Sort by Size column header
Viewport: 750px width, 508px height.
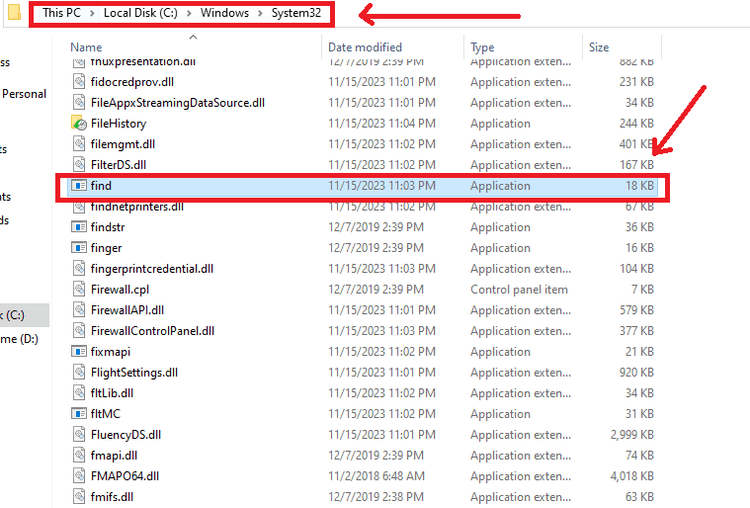click(599, 47)
